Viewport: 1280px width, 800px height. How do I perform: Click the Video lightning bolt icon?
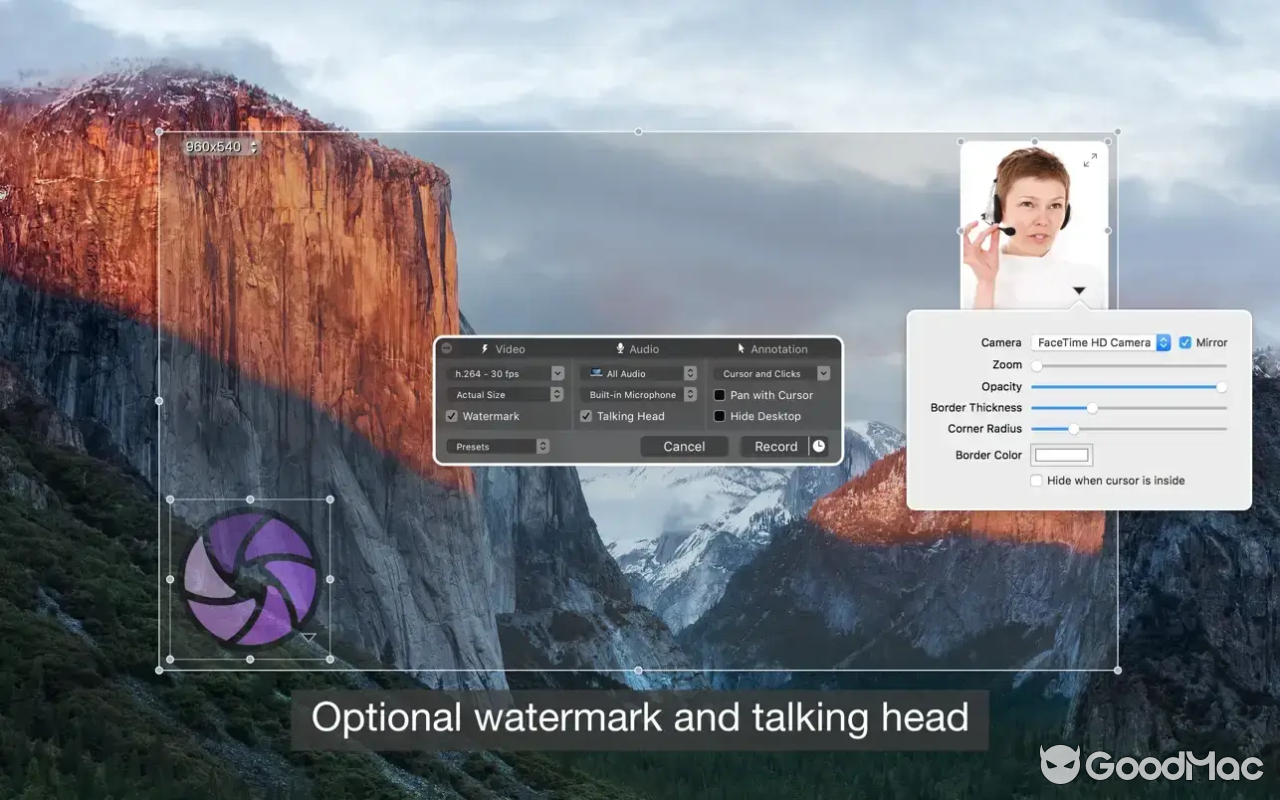pyautogui.click(x=486, y=349)
